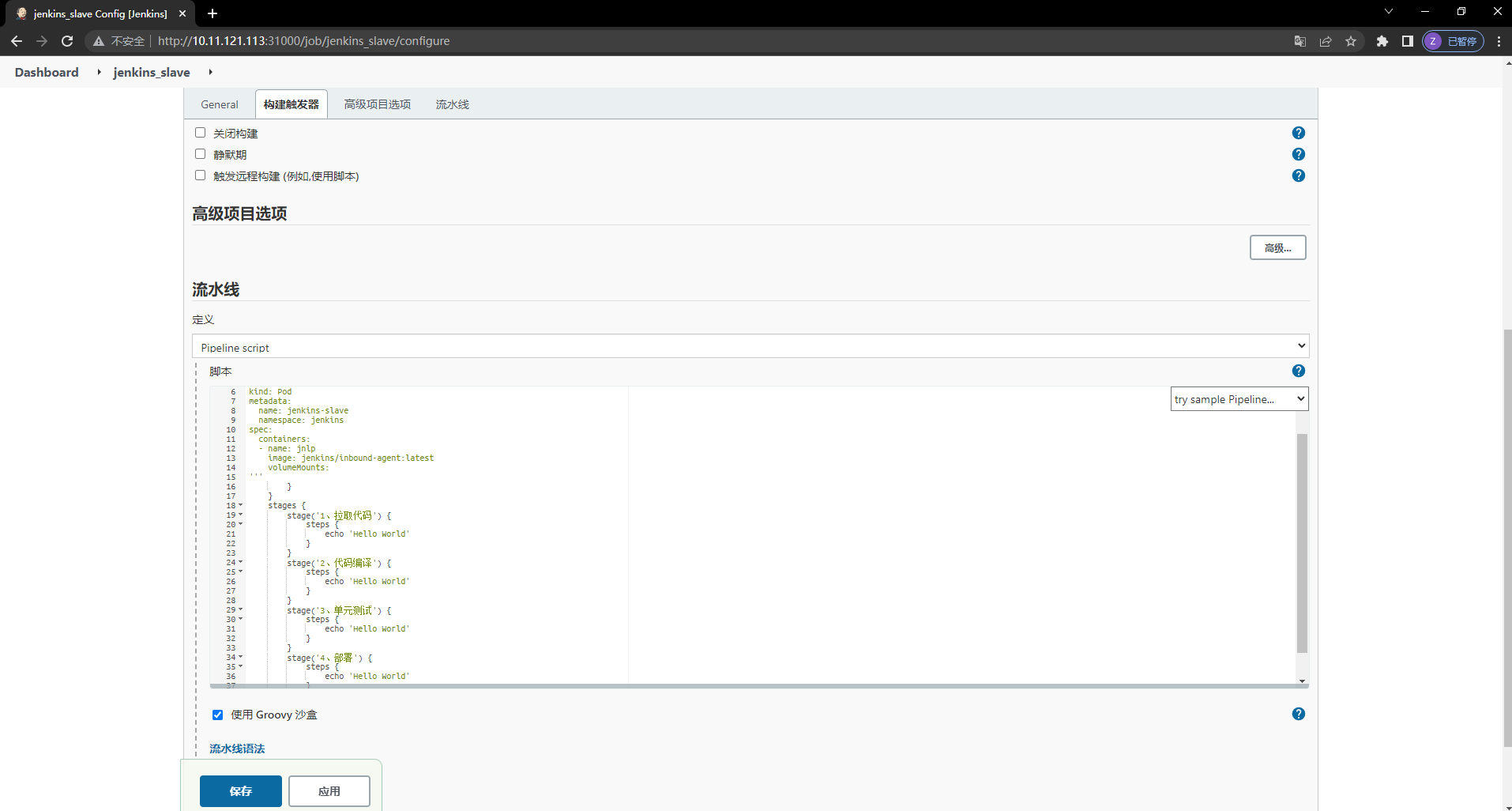
Task: Click page vertical scrollbar thumb
Action: 1507,538
